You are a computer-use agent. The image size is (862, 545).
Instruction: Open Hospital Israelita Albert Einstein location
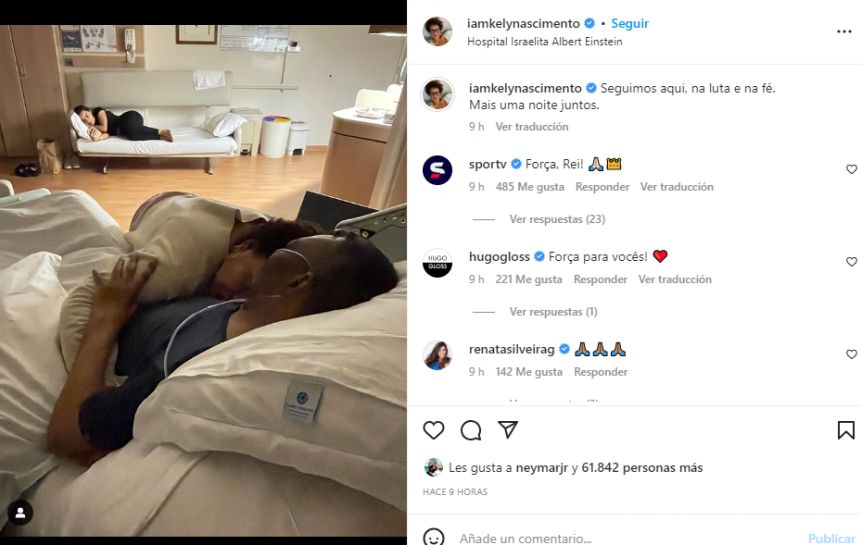coord(545,42)
